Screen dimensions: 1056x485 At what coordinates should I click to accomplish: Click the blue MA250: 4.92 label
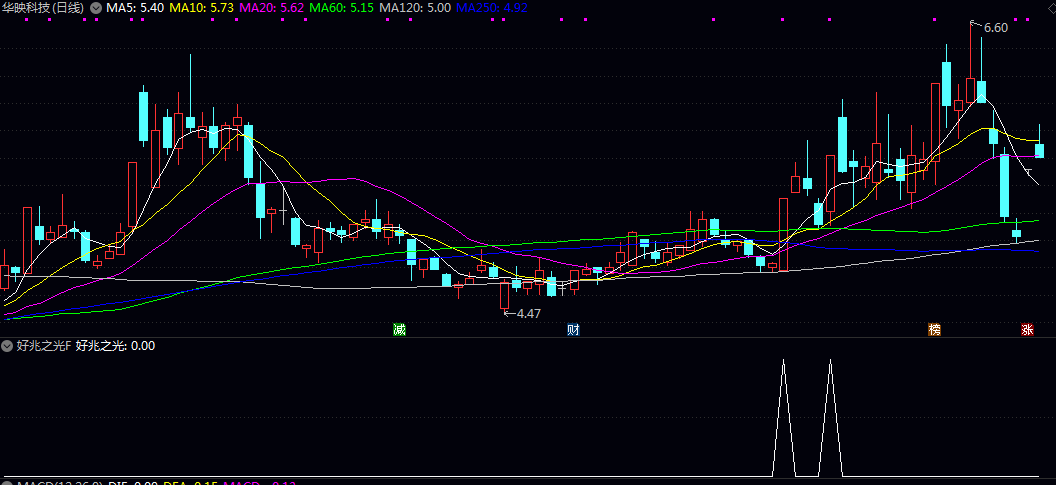[492, 8]
